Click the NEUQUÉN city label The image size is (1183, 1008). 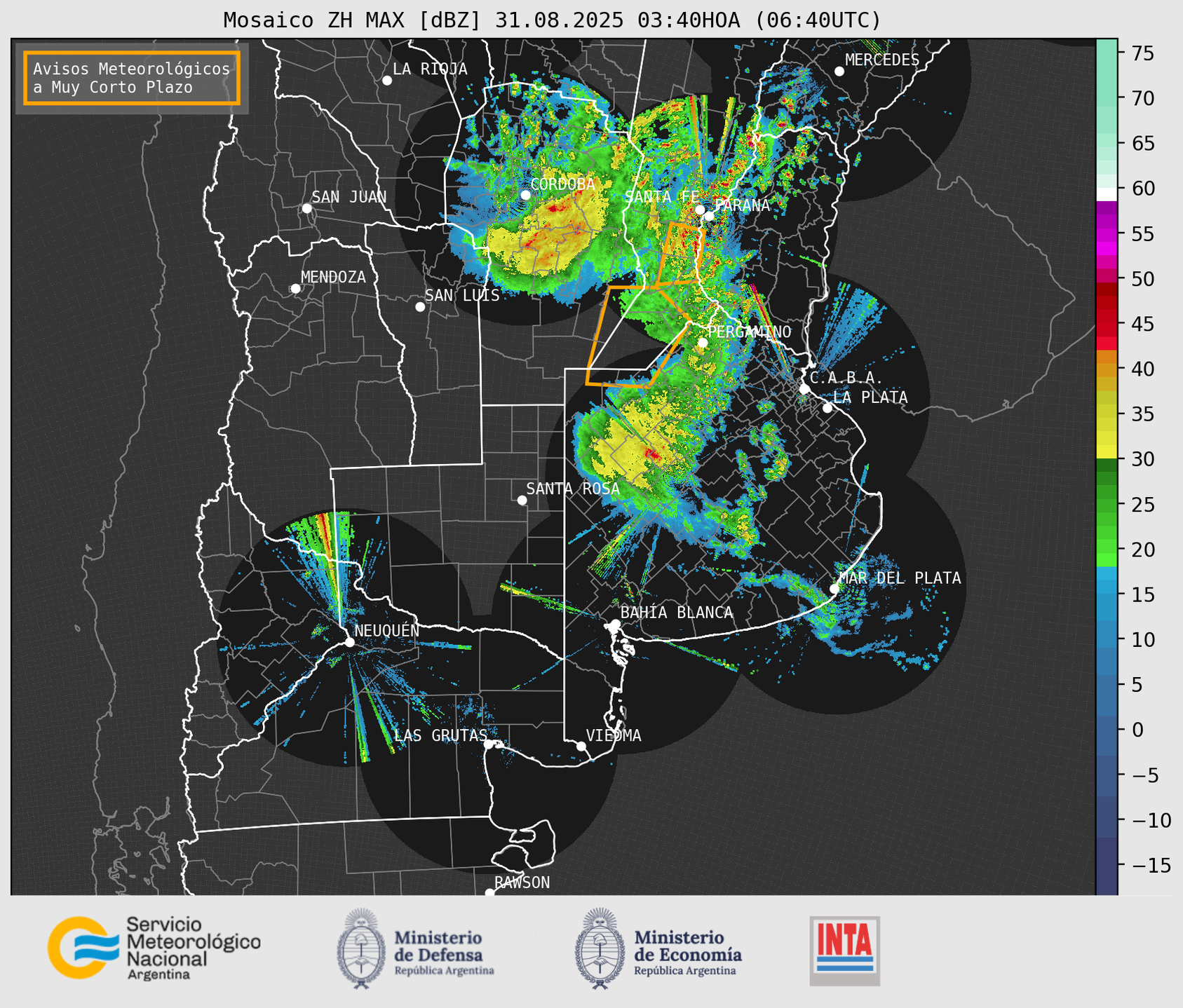click(x=387, y=630)
